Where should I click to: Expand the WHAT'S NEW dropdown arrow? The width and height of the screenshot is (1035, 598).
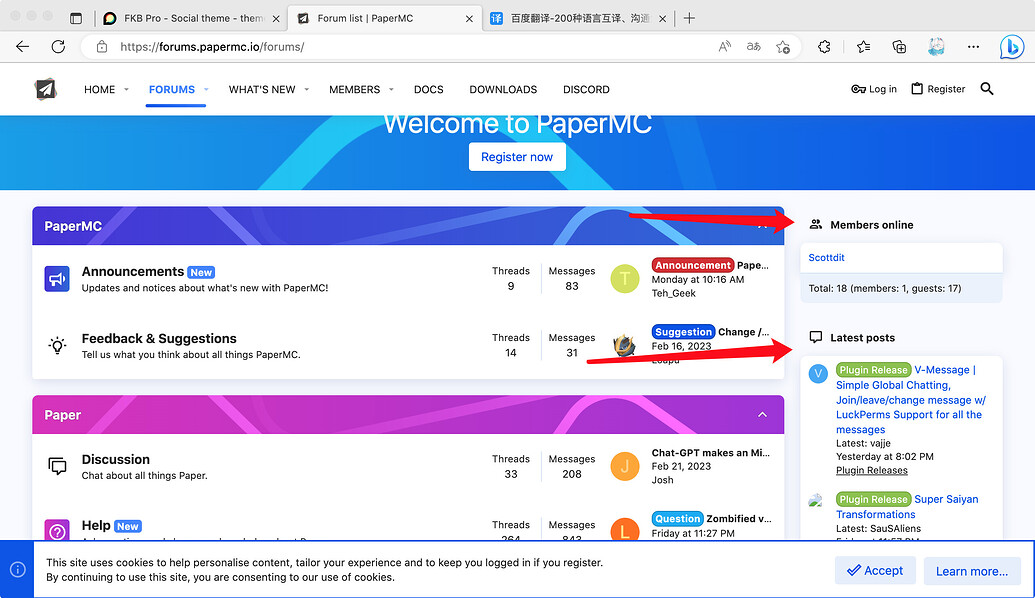[306, 90]
